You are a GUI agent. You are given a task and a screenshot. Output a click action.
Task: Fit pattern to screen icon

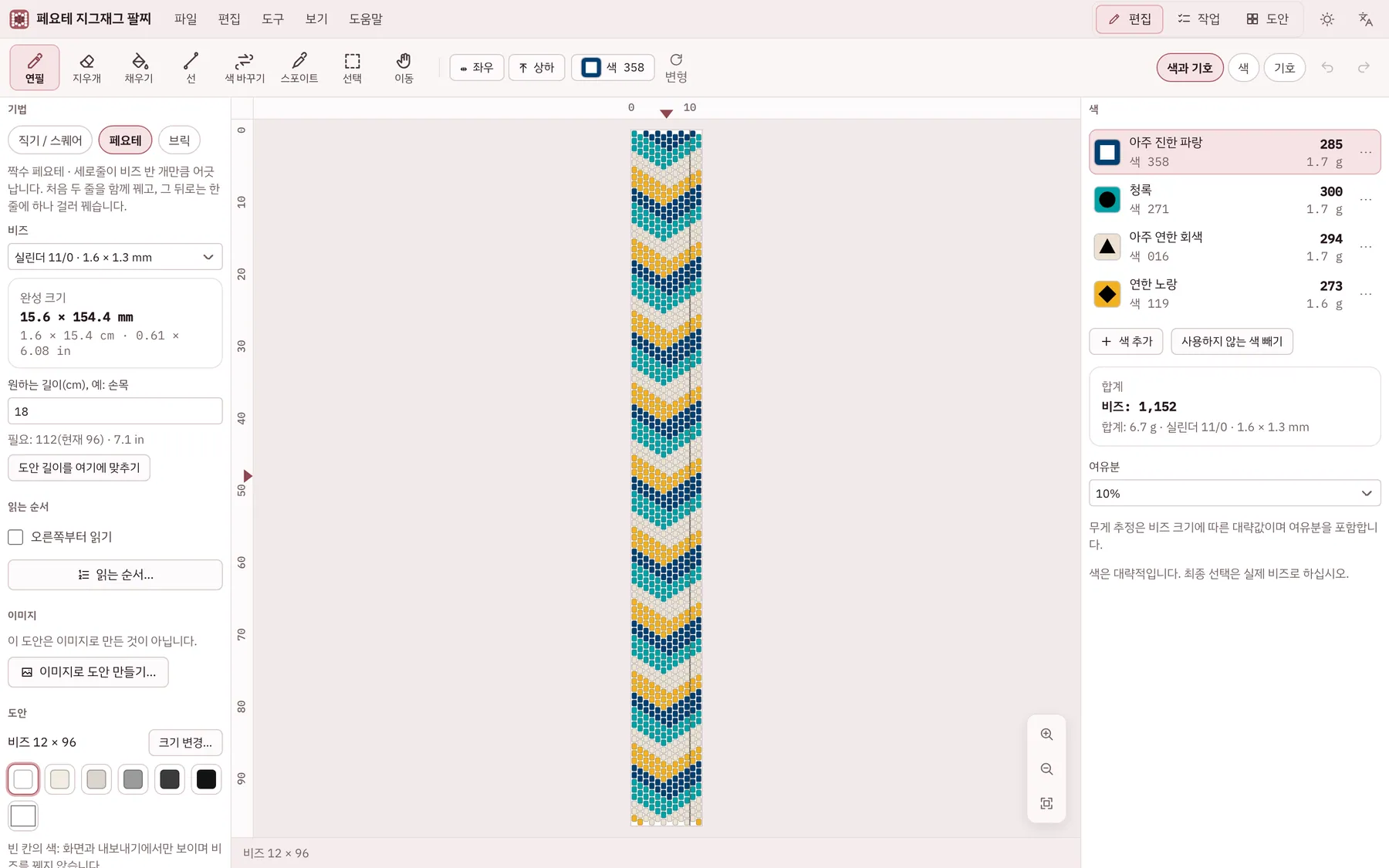point(1046,804)
